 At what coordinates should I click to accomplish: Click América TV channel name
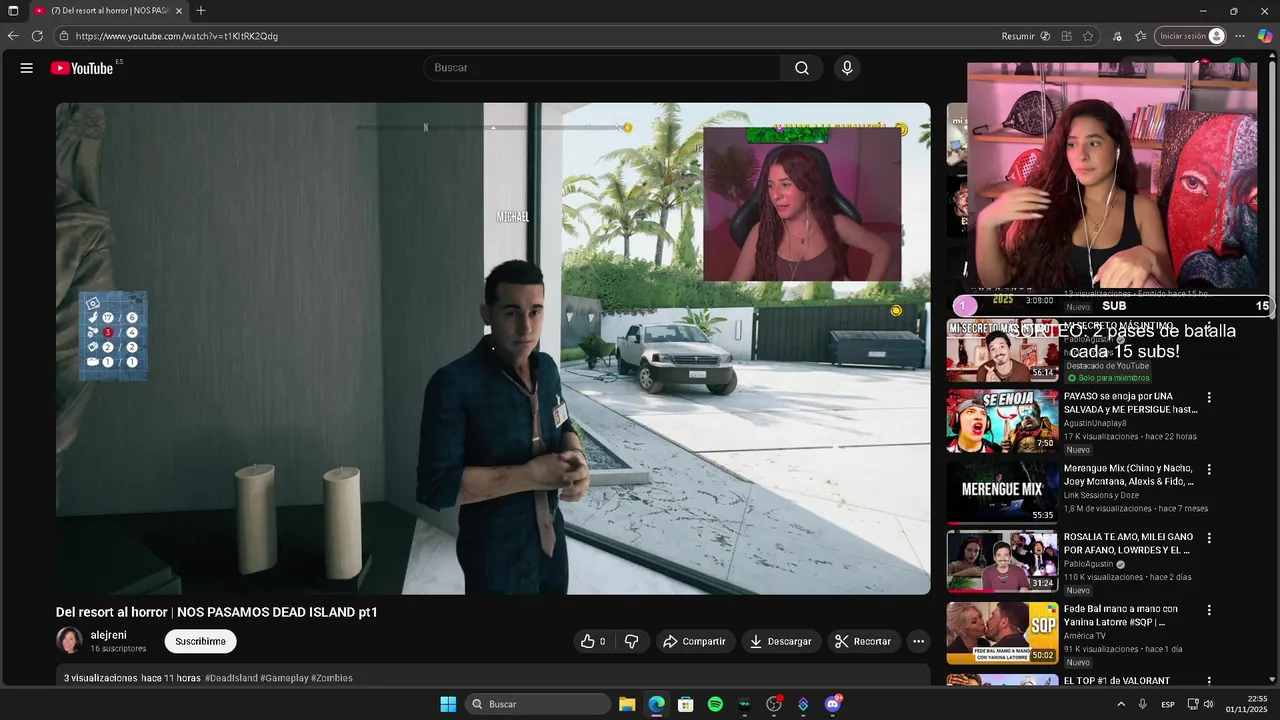point(1085,636)
